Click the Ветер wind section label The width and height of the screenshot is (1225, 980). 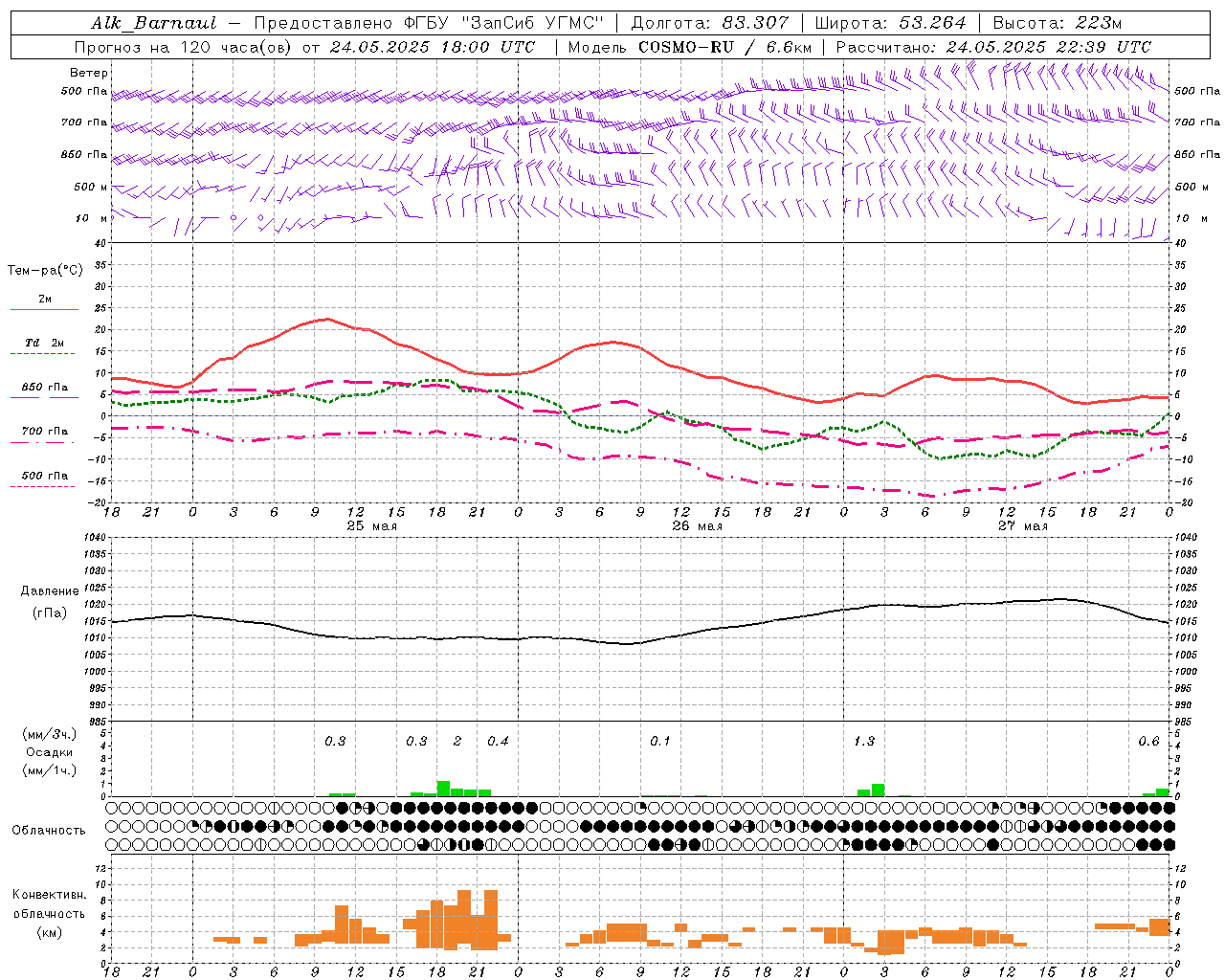pos(89,73)
